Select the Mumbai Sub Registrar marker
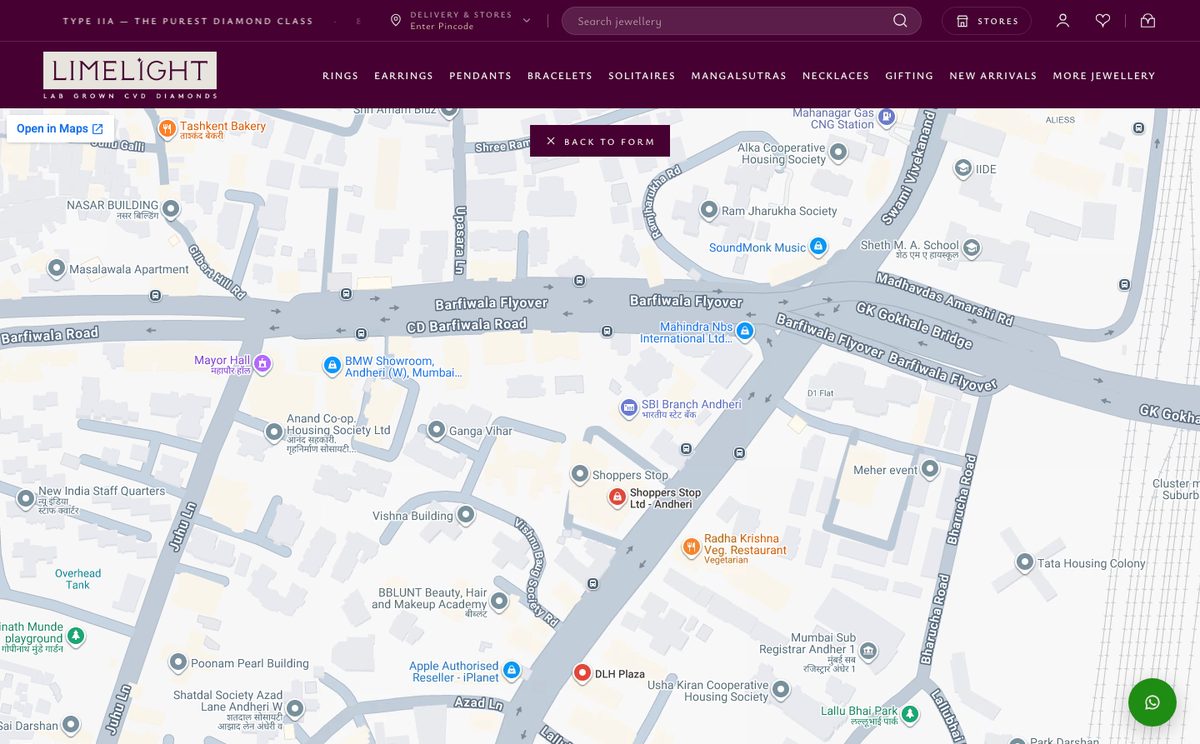This screenshot has width=1200, height=744. click(868, 652)
